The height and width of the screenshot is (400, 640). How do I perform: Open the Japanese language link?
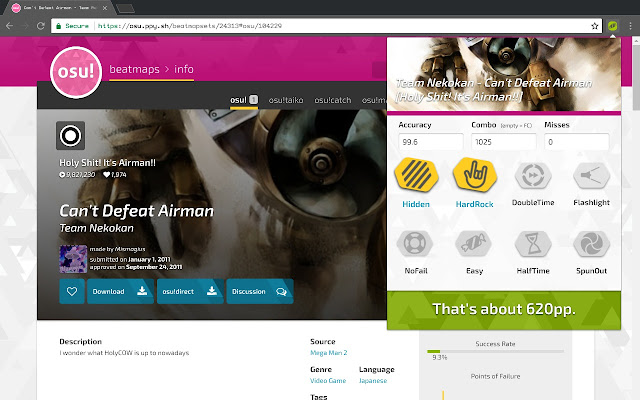[373, 380]
